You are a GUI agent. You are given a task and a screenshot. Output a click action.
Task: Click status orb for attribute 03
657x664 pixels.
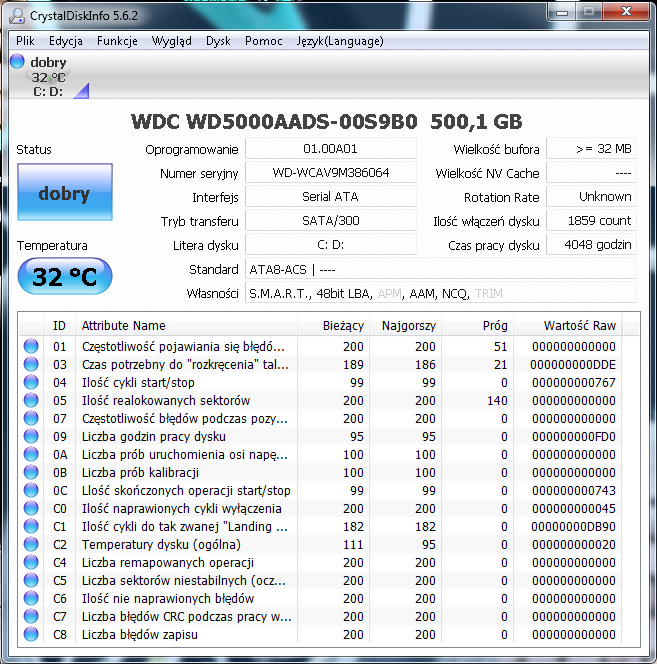[31, 364]
